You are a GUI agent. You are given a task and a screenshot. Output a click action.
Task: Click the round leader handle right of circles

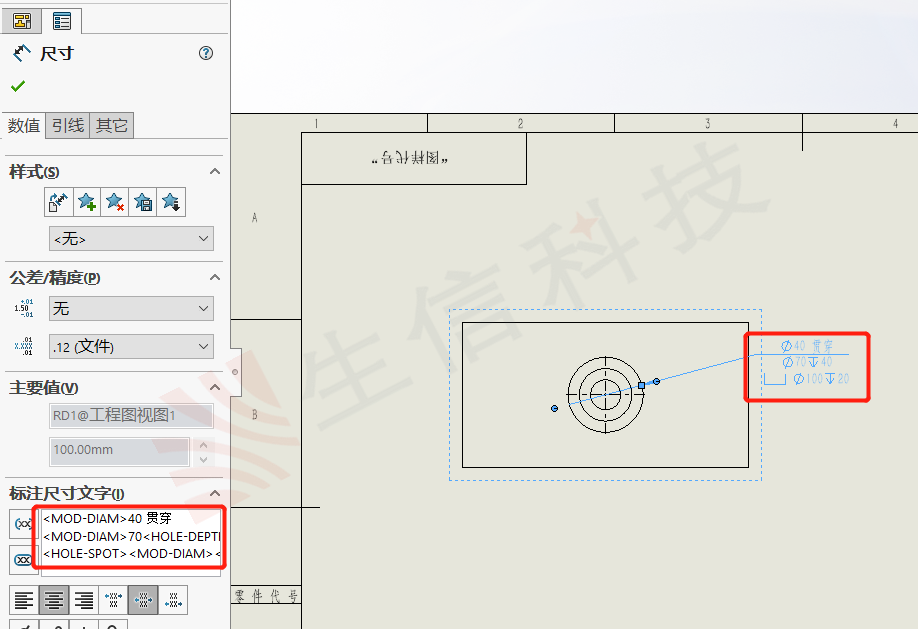tap(657, 382)
